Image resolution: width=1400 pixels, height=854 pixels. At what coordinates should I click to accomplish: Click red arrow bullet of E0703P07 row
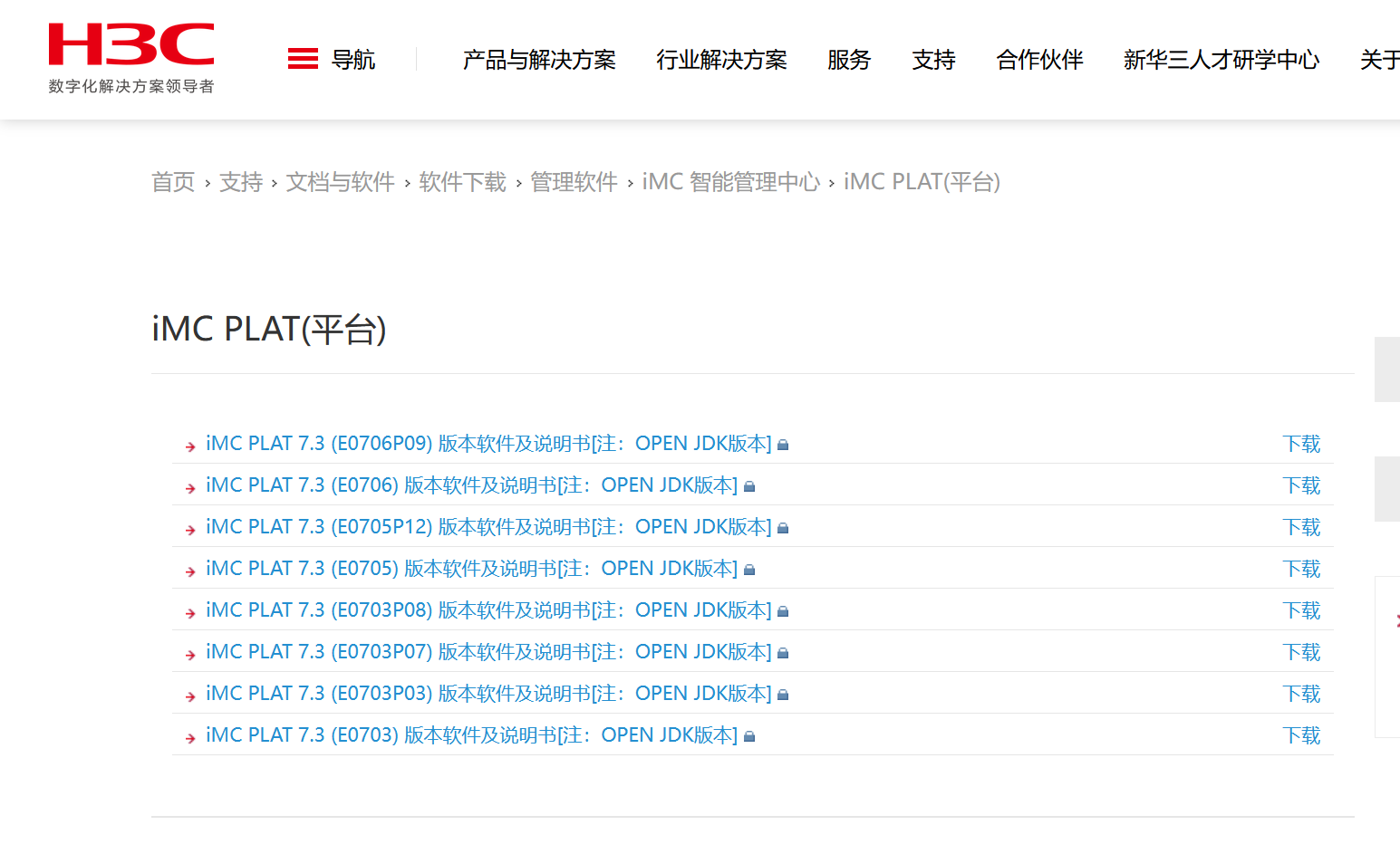click(190, 655)
